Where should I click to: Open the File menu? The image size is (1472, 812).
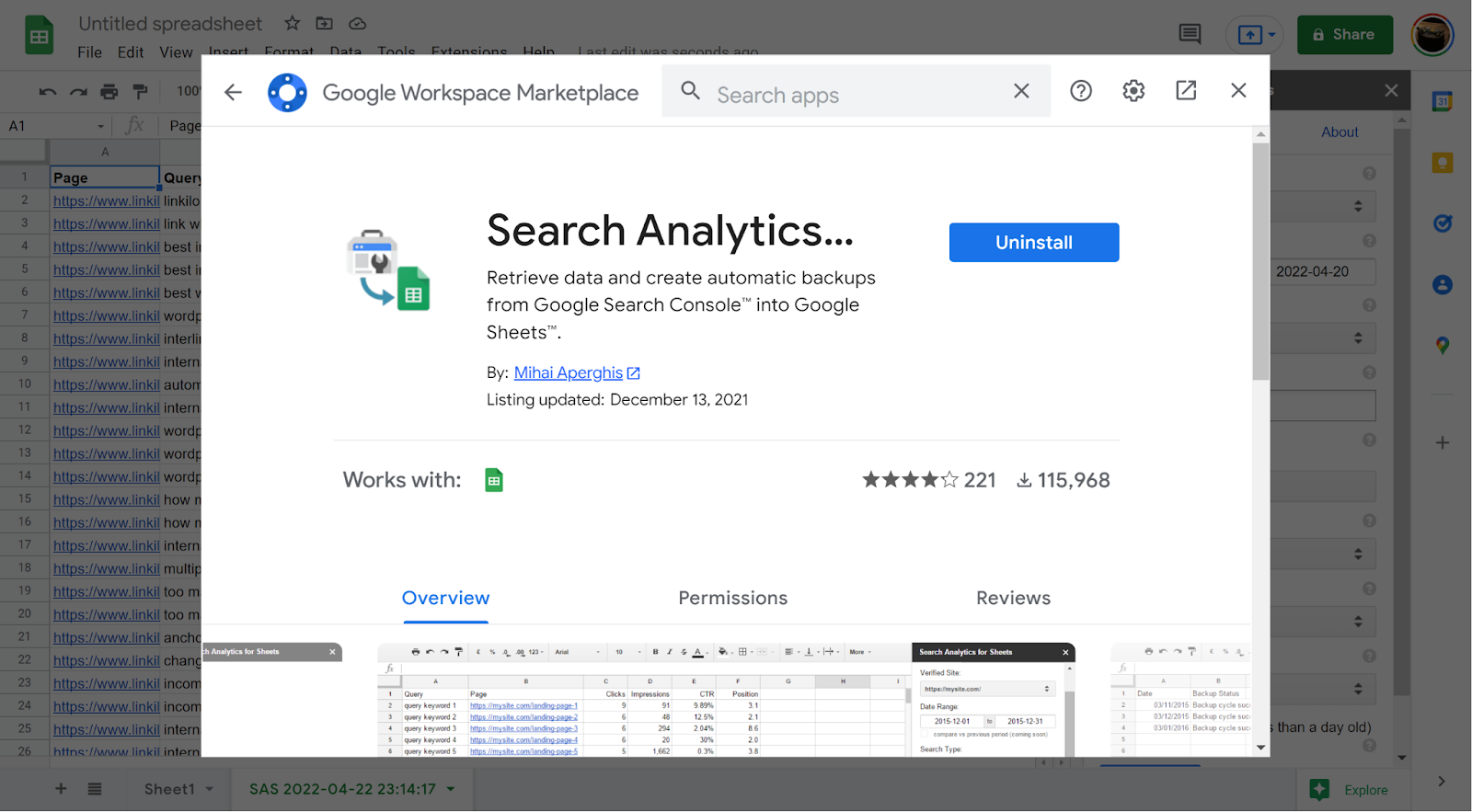tap(89, 52)
